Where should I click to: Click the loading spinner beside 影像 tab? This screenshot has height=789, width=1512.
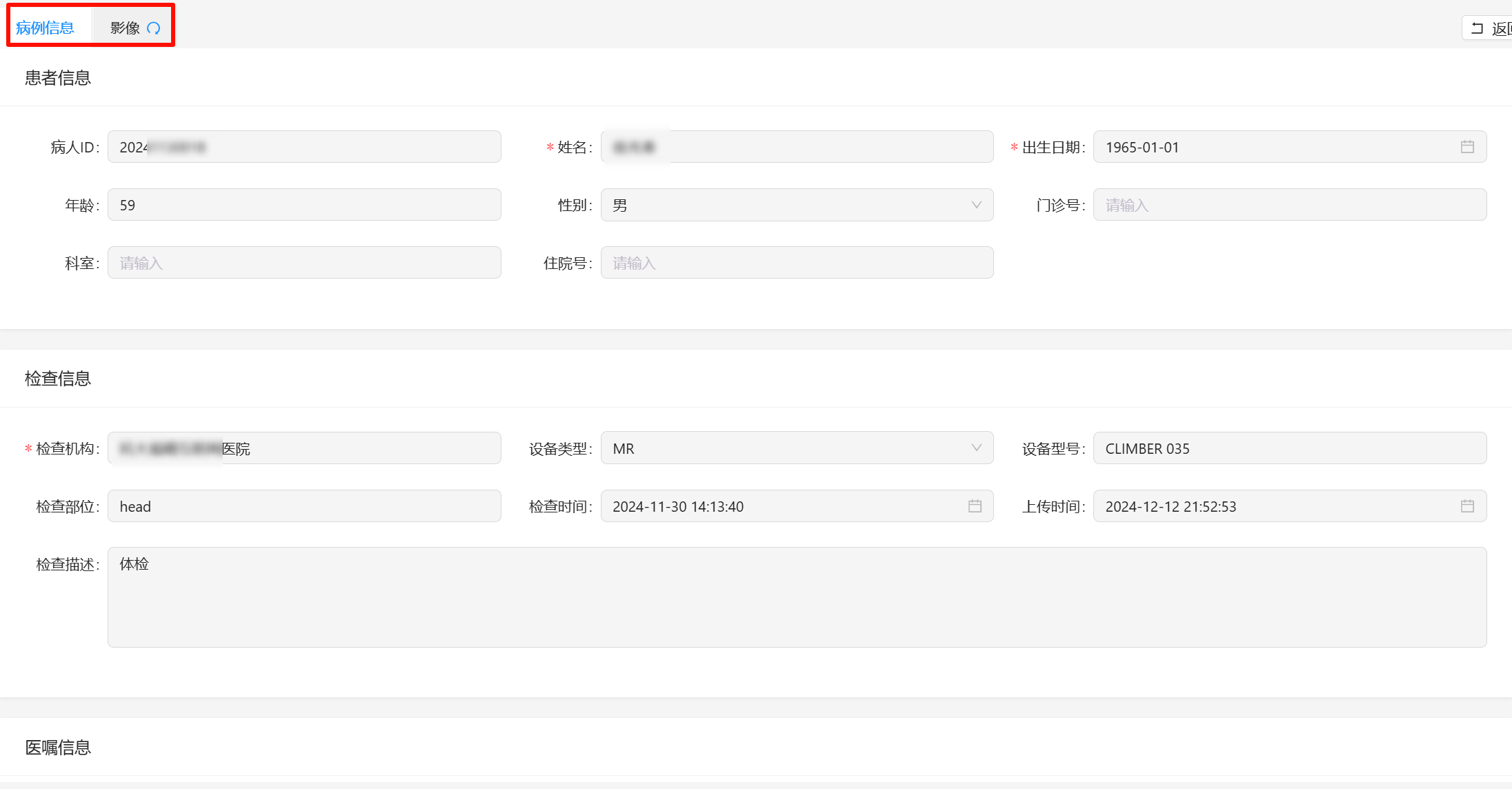154,28
